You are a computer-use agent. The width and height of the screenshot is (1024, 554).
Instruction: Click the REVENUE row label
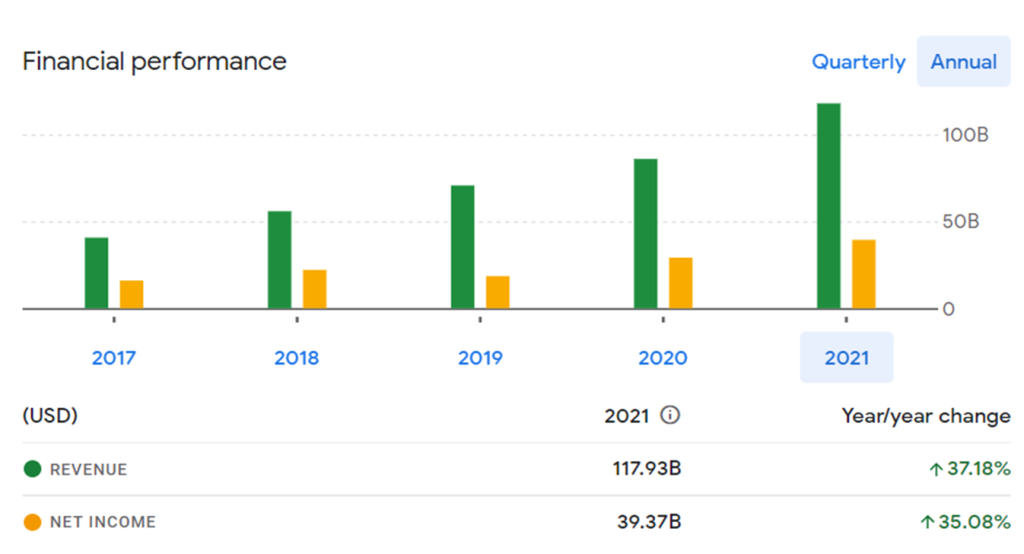88,469
